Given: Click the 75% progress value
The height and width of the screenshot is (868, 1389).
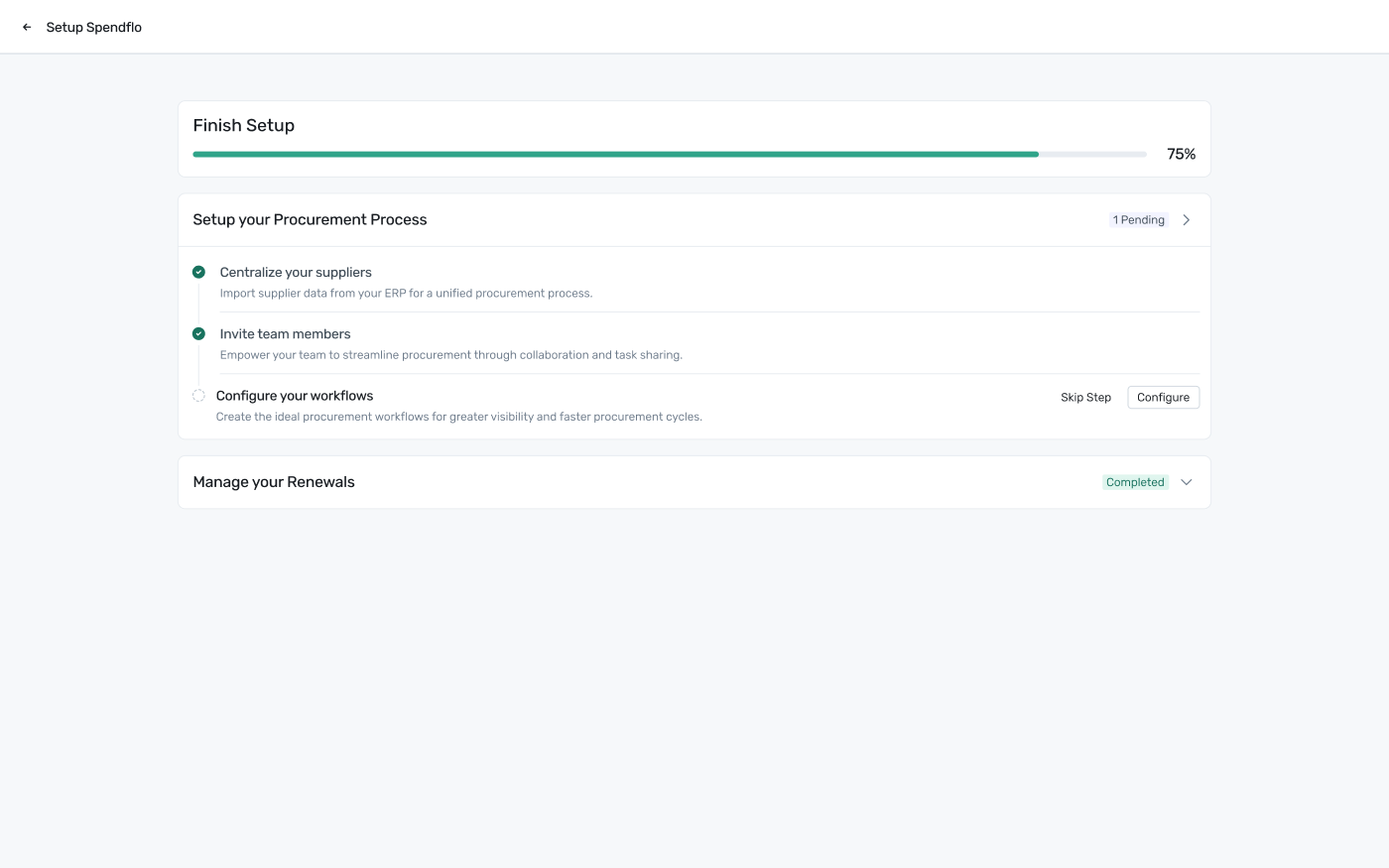Looking at the screenshot, I should tap(1181, 155).
